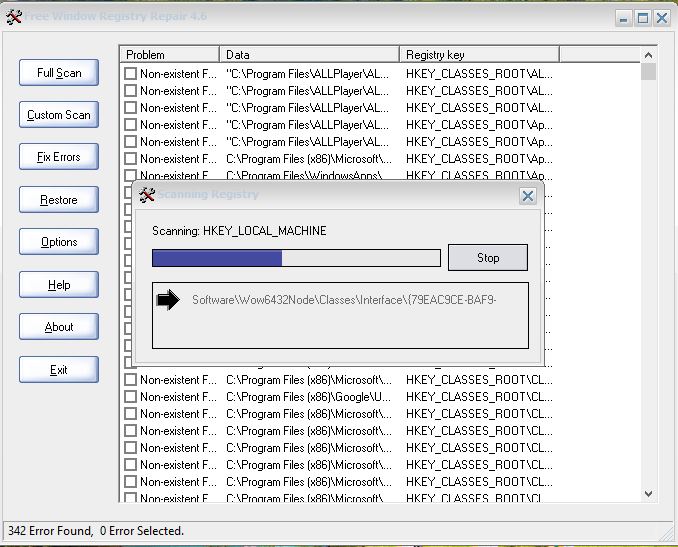Open the Restore function
Viewport: 678px width, 547px height.
coord(59,200)
